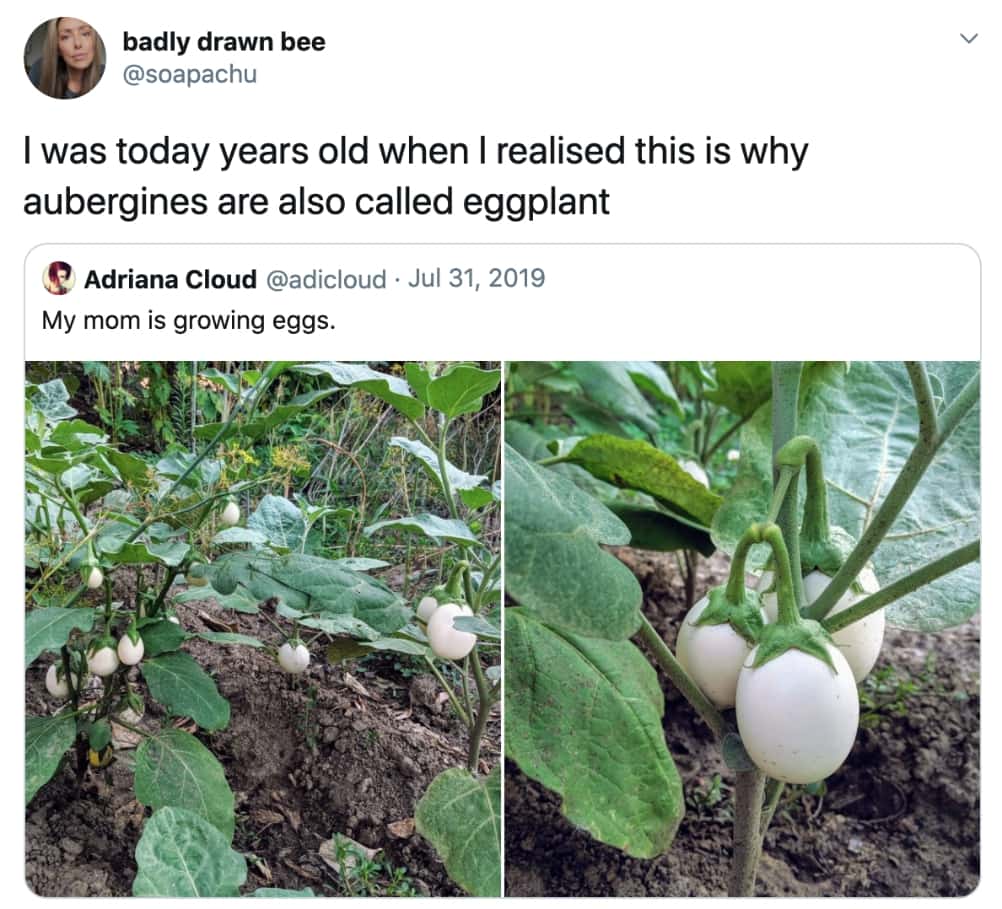Open the Jul 31, 2019 timestamp
Screen dimensions: 1002x909
pyautogui.click(x=476, y=278)
